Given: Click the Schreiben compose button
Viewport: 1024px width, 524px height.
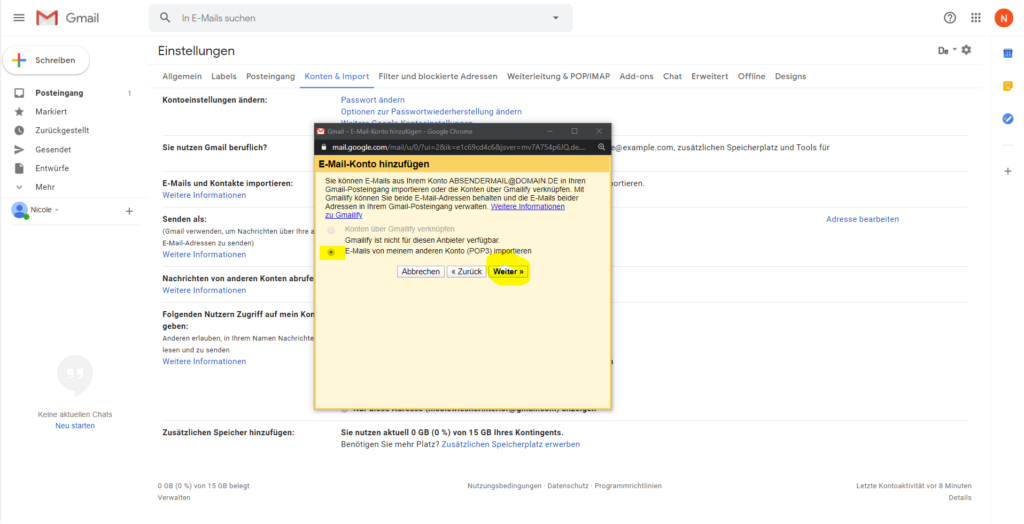Looking at the screenshot, I should [x=46, y=60].
